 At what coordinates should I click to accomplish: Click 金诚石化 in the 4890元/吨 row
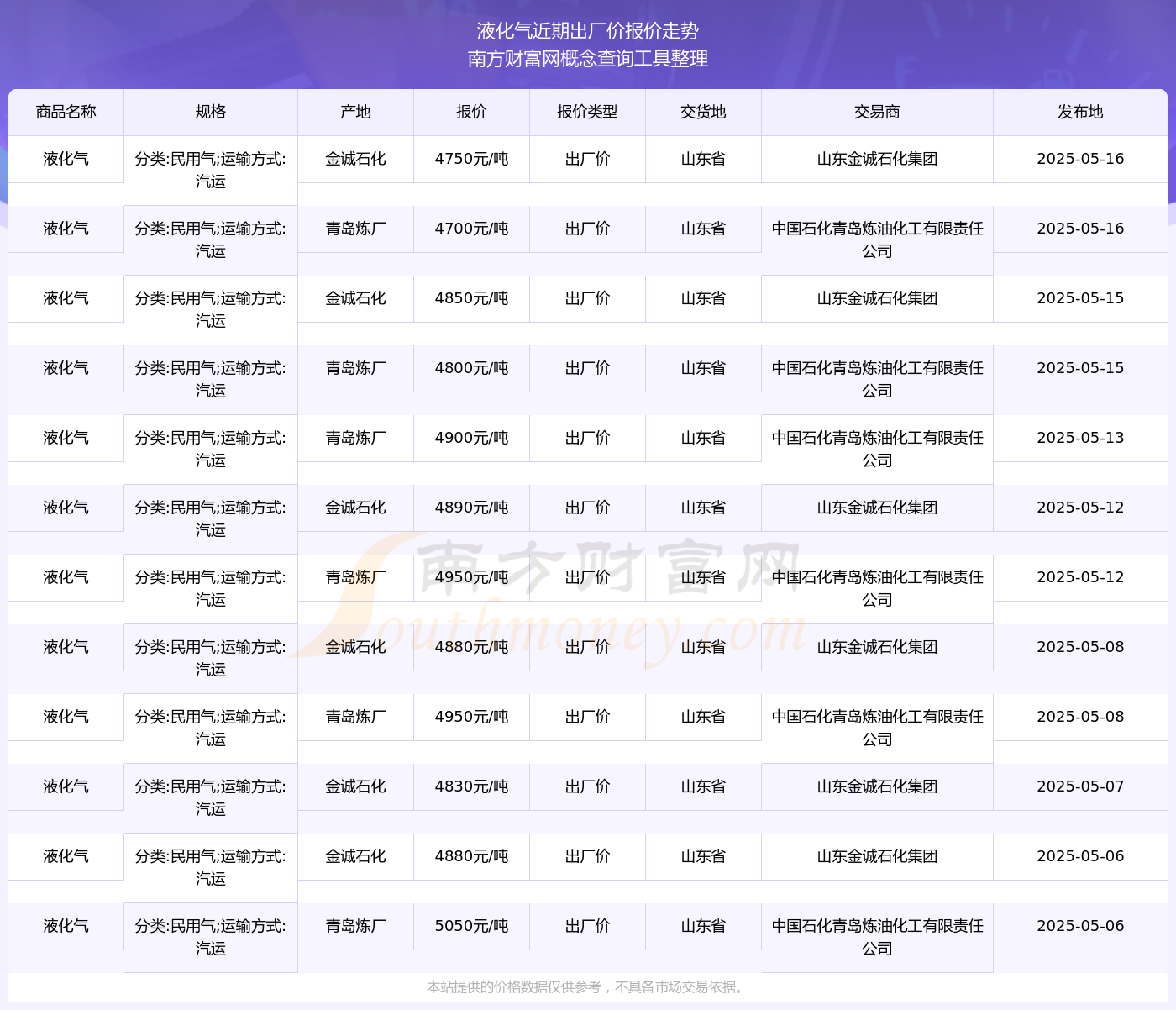click(x=356, y=508)
